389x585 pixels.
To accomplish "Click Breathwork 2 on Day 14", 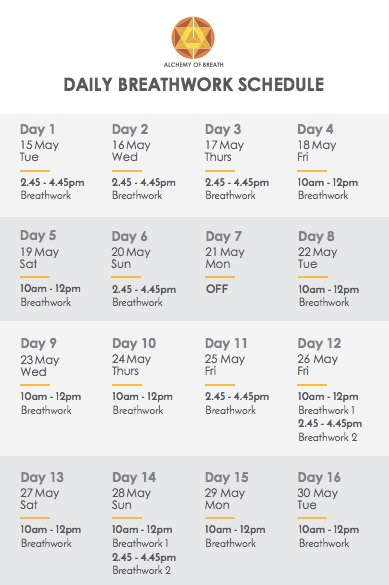I will tap(142, 570).
